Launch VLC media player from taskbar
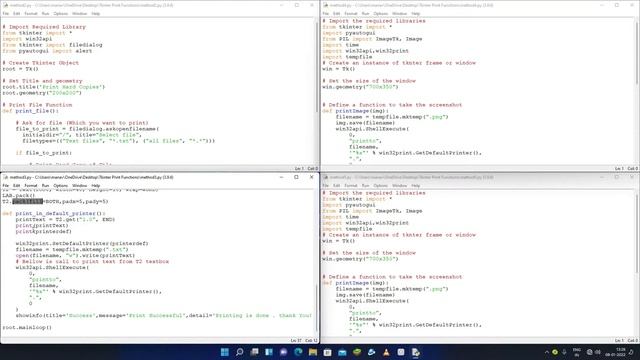Screen dimensions: 640x360 pos(386,352)
